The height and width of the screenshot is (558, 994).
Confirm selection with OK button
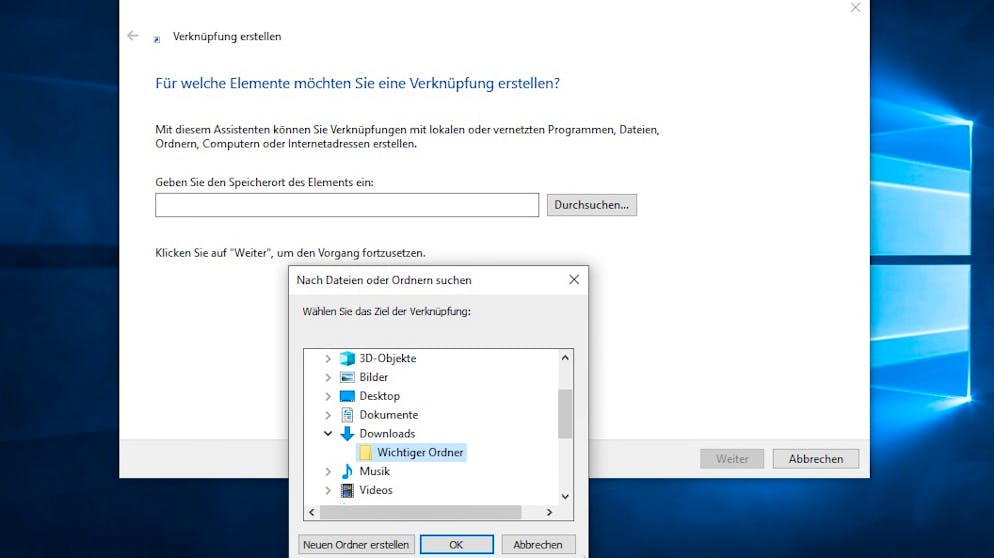(456, 545)
